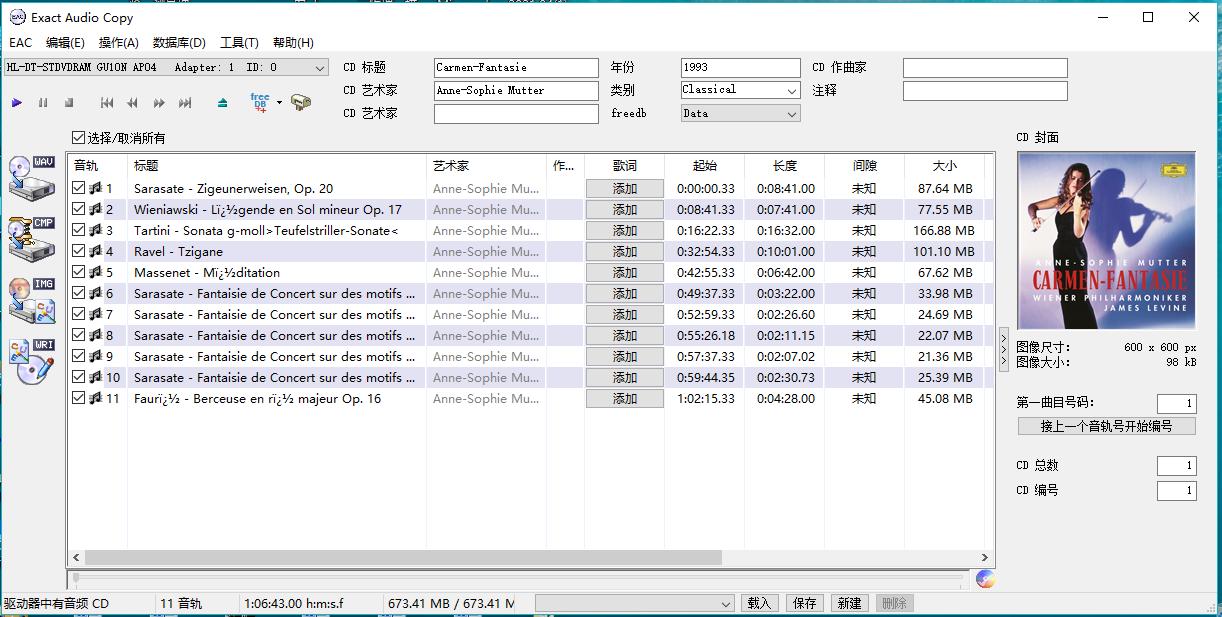
Task: Click the stop playback button
Action: click(69, 103)
